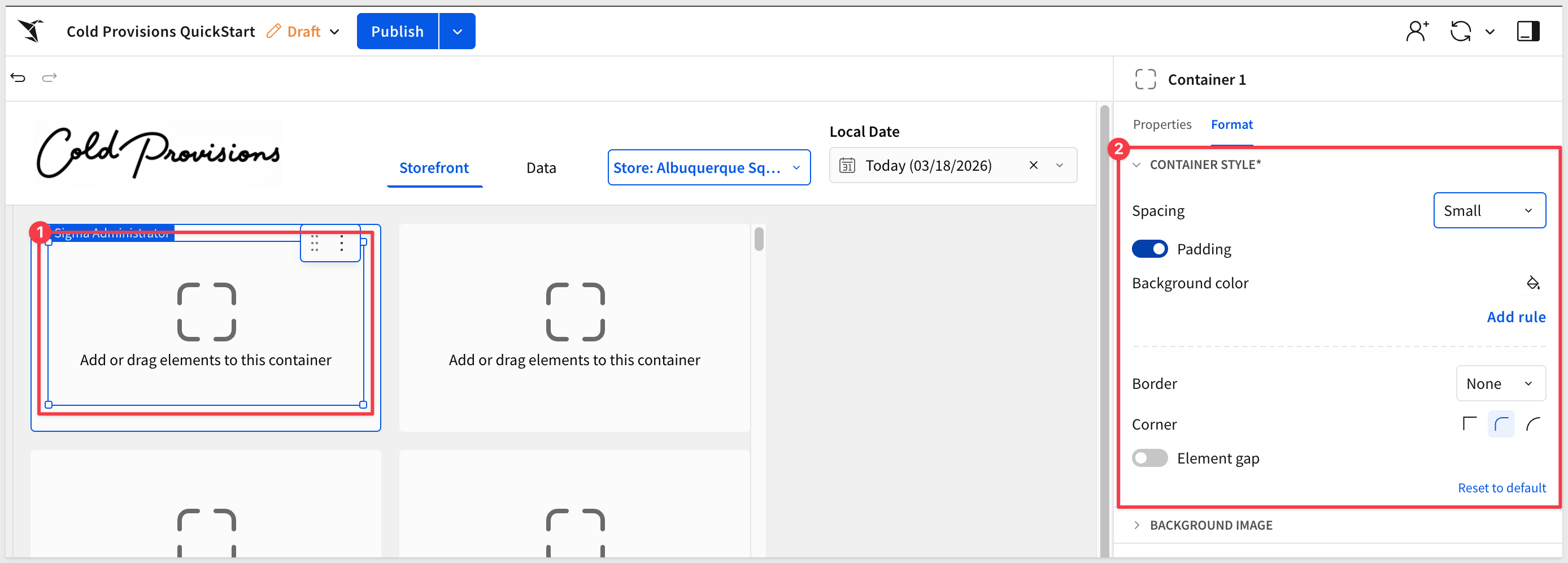Open the share user icon
This screenshot has width=1568, height=563.
coord(1417,31)
